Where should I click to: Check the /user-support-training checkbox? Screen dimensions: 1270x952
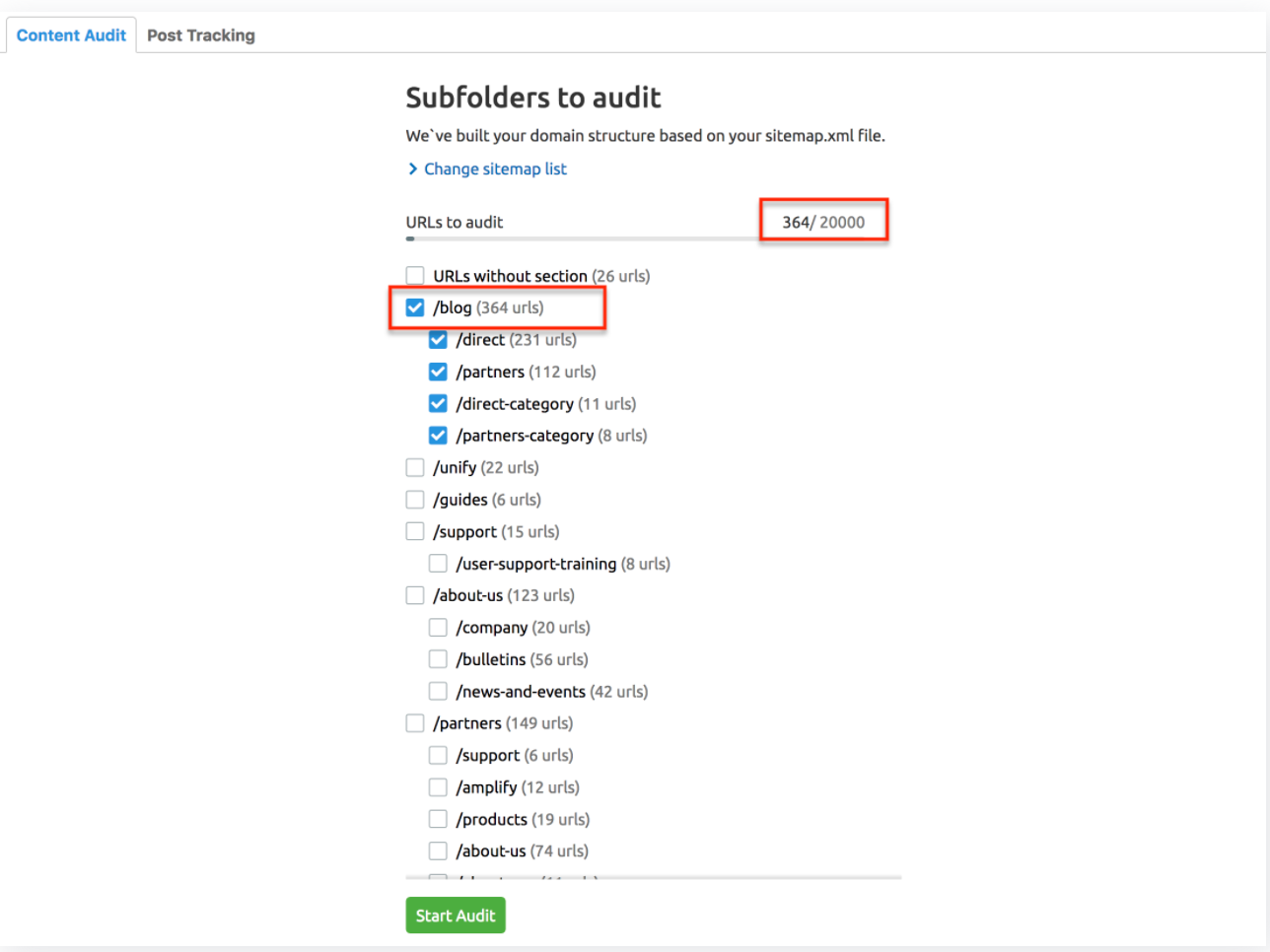point(438,563)
